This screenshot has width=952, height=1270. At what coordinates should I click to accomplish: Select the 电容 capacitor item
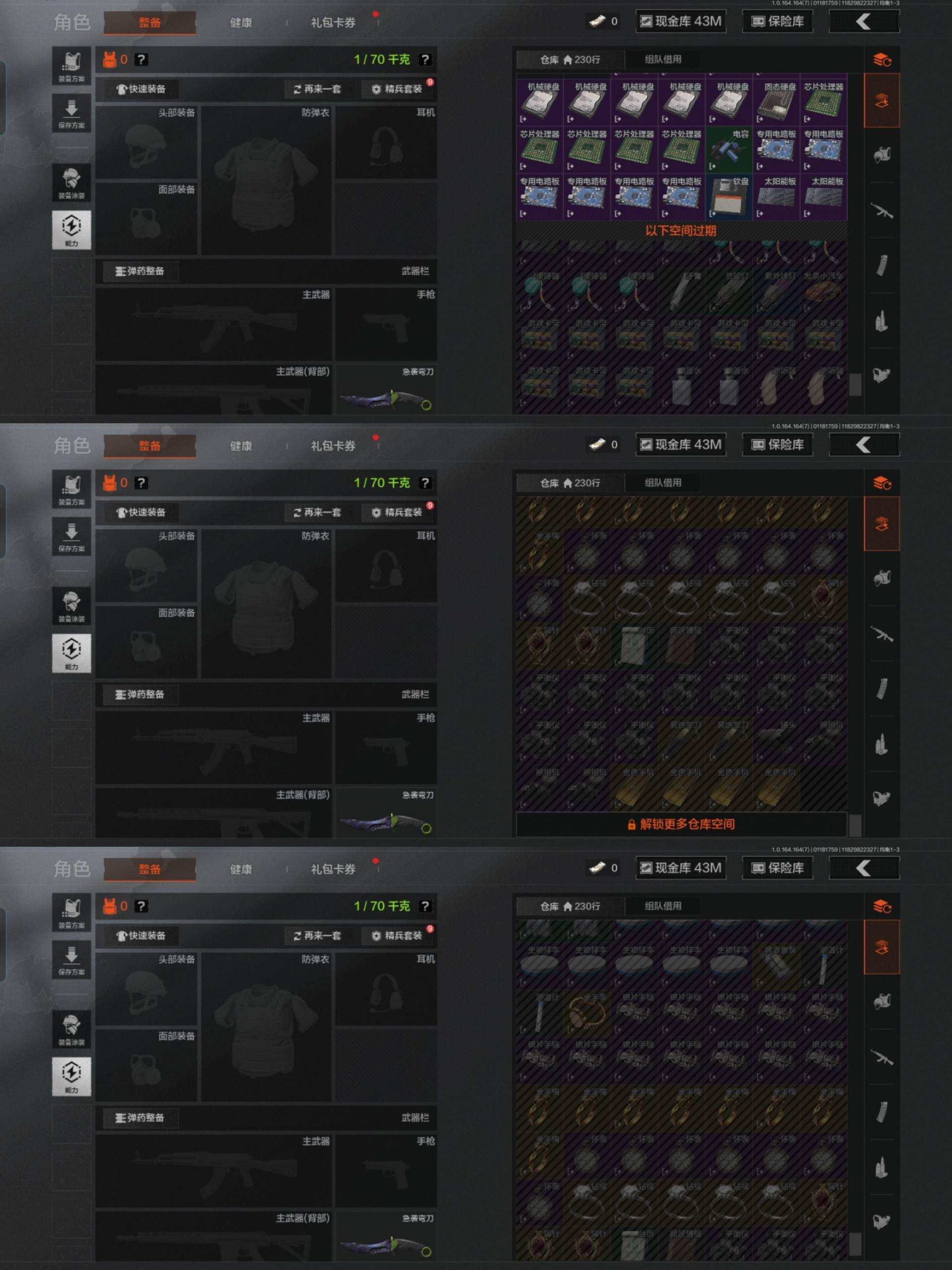729,150
